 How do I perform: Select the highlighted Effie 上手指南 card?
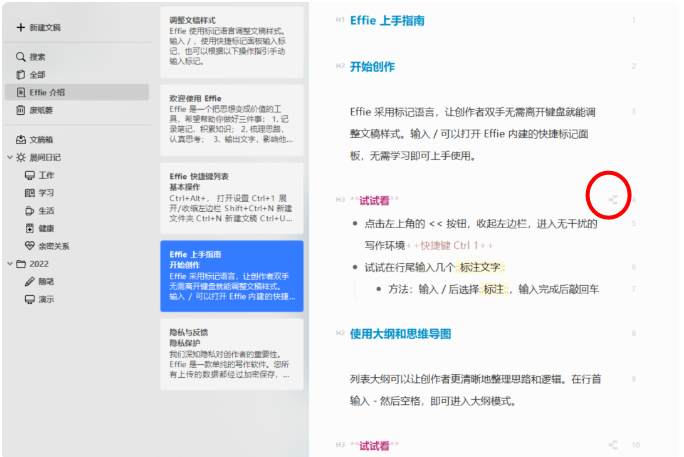pos(232,276)
